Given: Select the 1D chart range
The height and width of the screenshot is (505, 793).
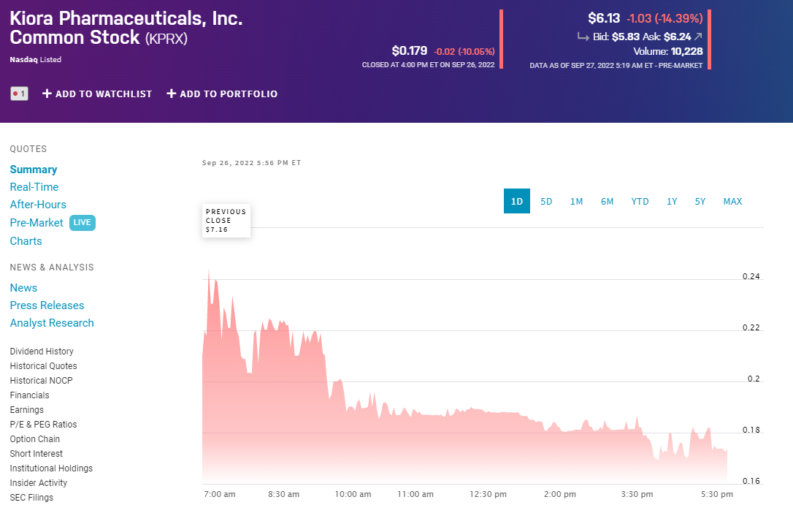Looking at the screenshot, I should 517,201.
